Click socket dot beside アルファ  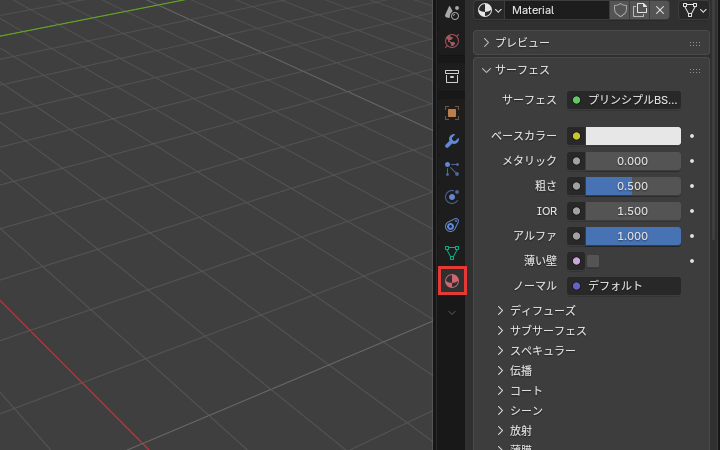coord(576,236)
